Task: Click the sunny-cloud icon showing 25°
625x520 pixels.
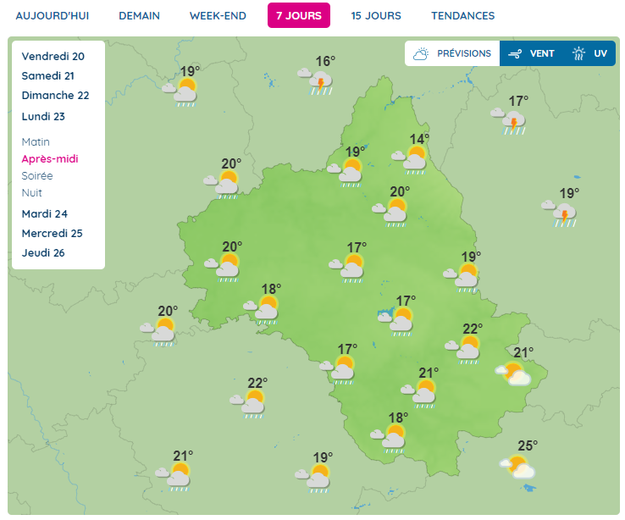Action: tap(517, 467)
